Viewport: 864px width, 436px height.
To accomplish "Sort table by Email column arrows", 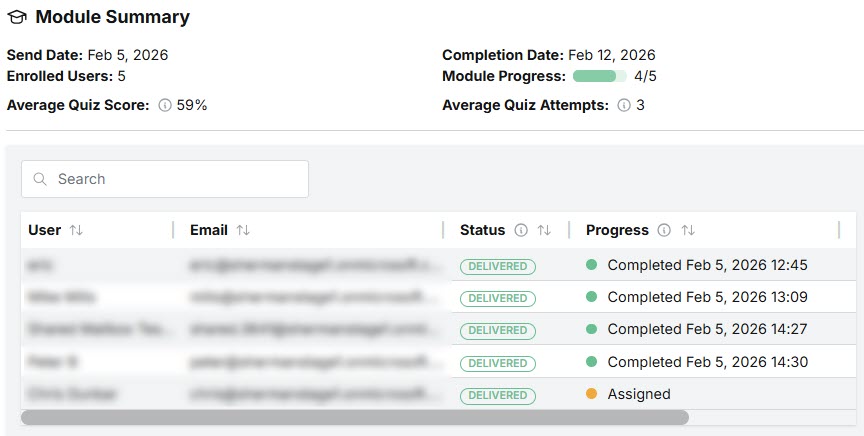I will (x=243, y=230).
